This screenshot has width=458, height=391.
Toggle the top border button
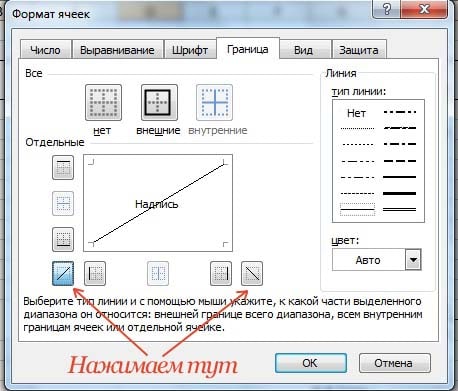click(x=63, y=168)
